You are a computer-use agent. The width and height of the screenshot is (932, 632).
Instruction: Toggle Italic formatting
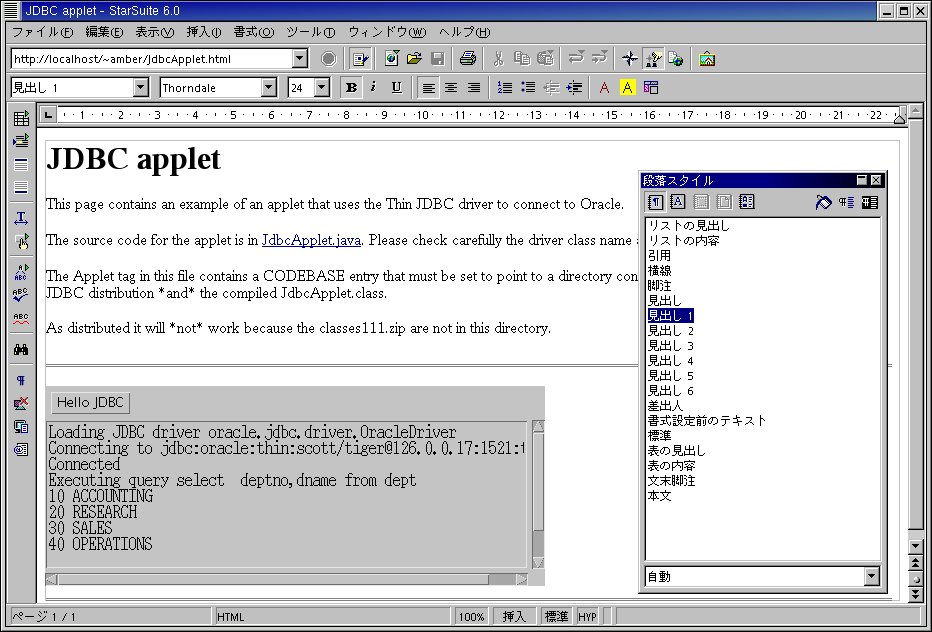[373, 88]
